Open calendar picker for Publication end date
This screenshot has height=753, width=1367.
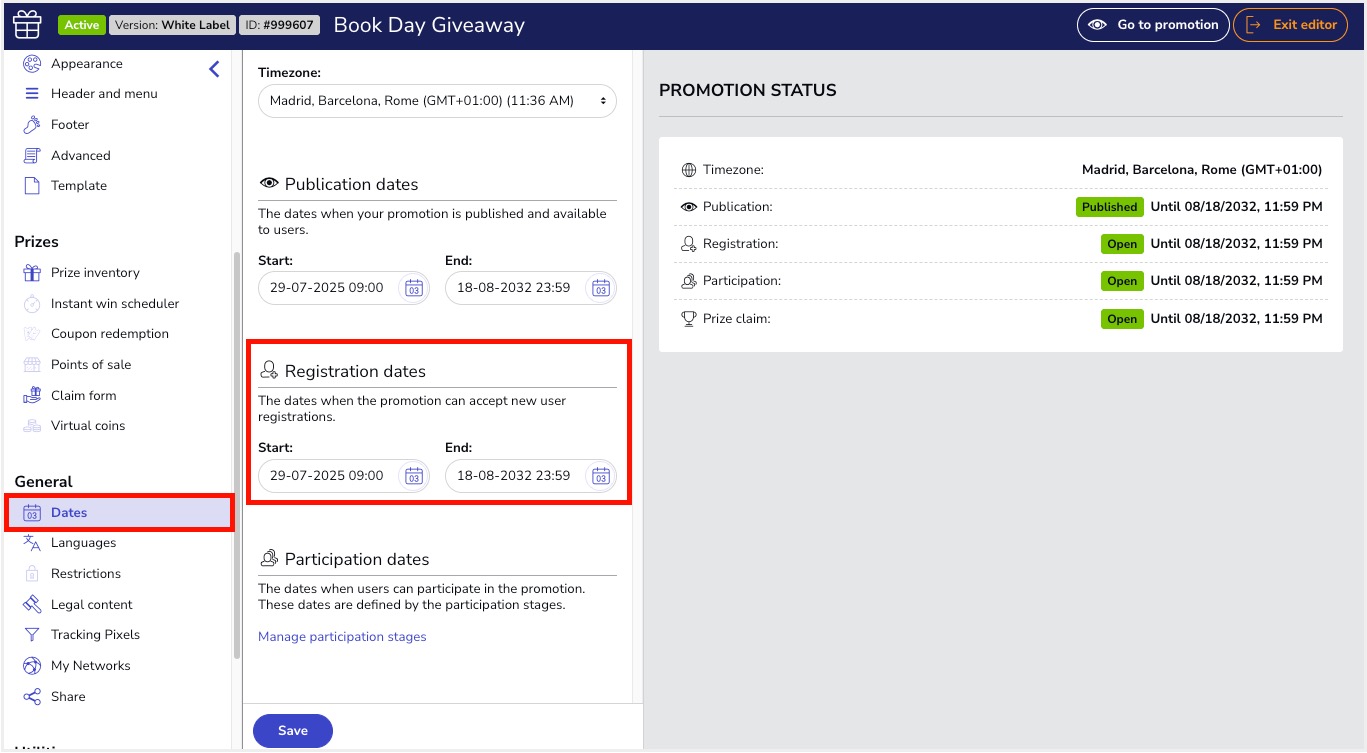click(600, 288)
